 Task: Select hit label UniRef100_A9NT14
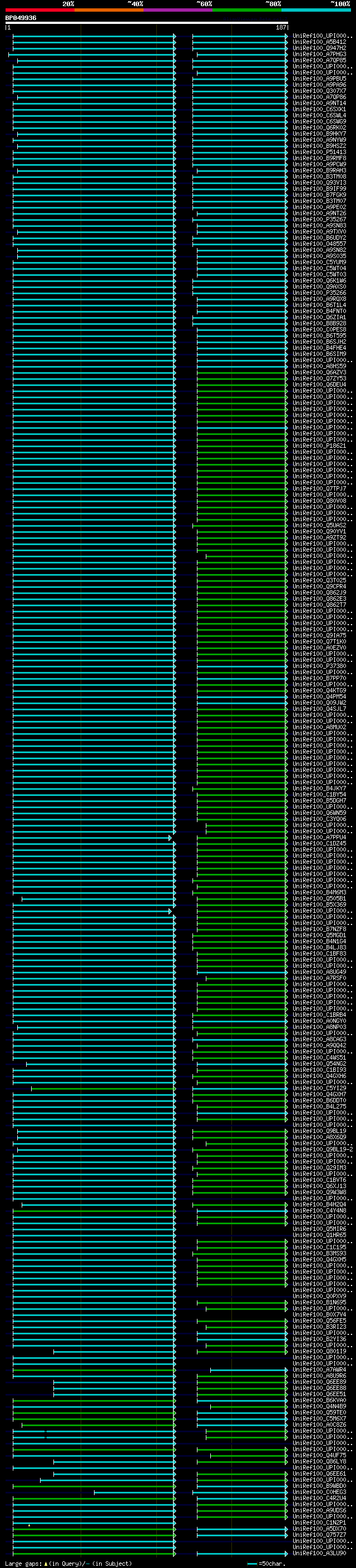tap(319, 103)
